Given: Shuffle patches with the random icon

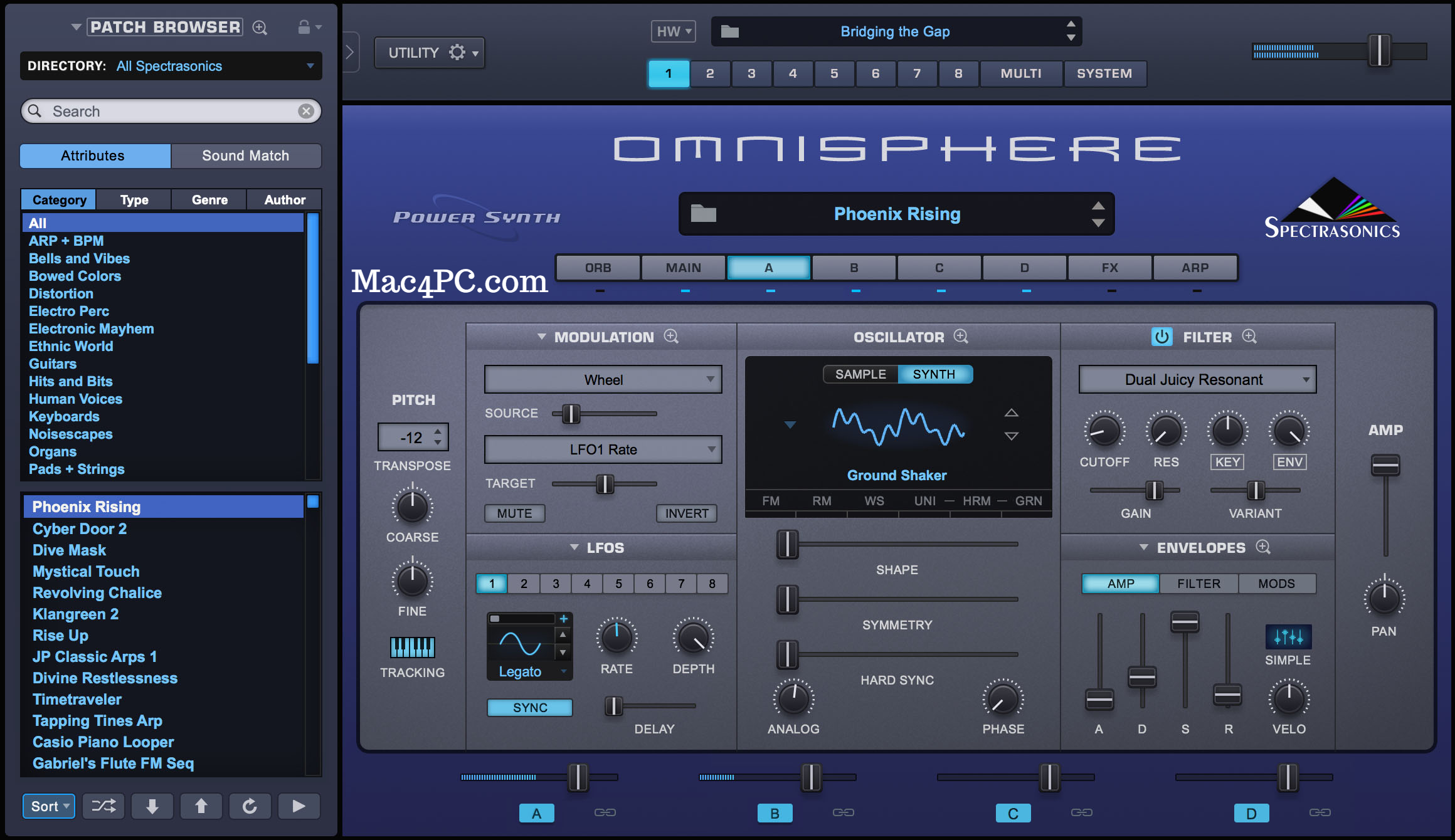Looking at the screenshot, I should (x=103, y=806).
